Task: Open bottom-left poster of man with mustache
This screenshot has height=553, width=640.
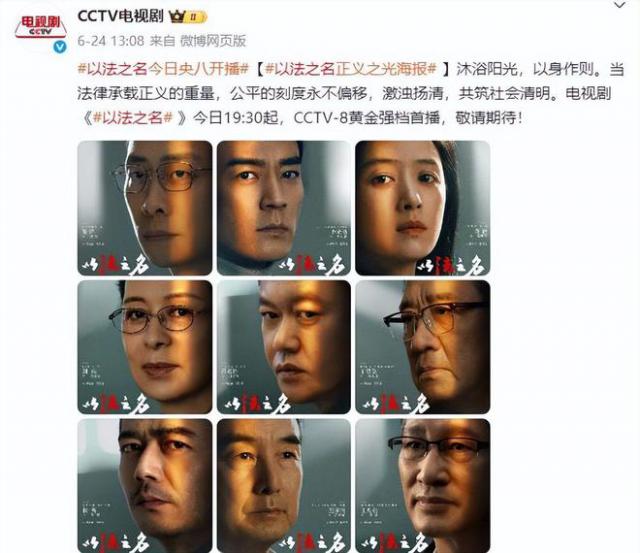Action: (x=145, y=486)
